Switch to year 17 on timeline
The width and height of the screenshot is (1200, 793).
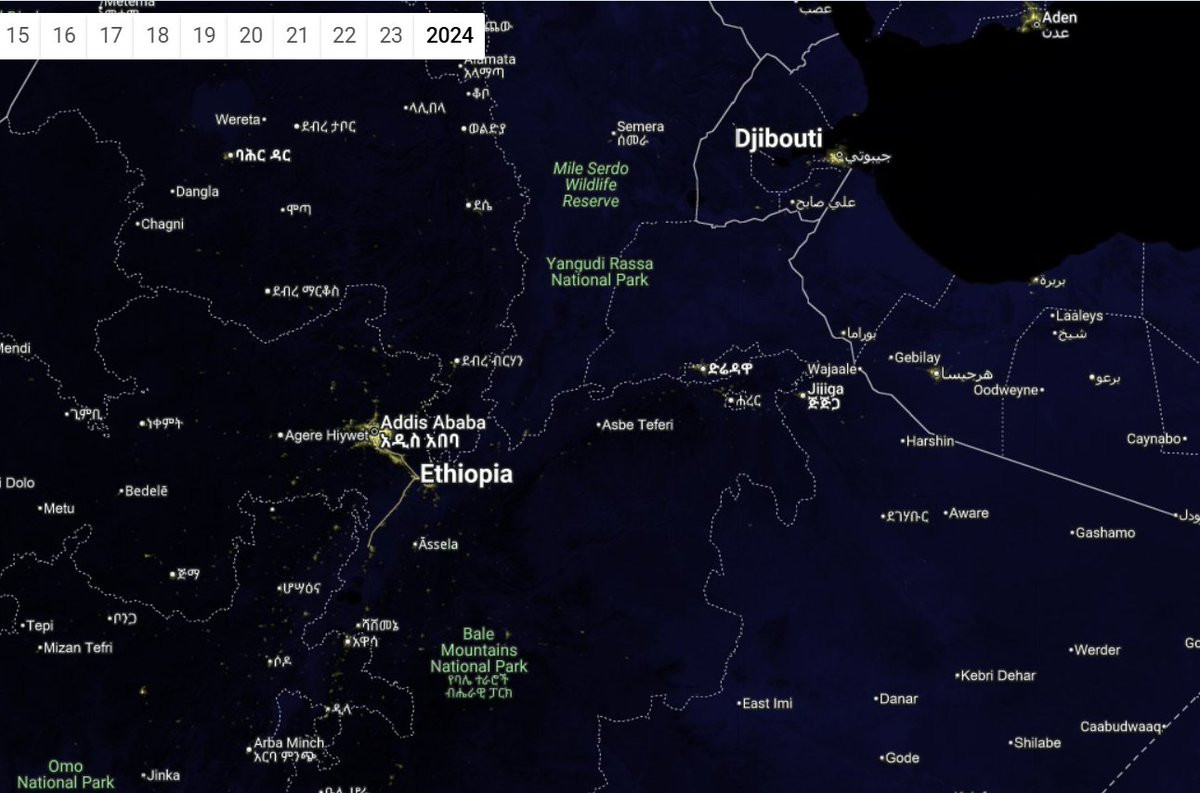coord(111,36)
